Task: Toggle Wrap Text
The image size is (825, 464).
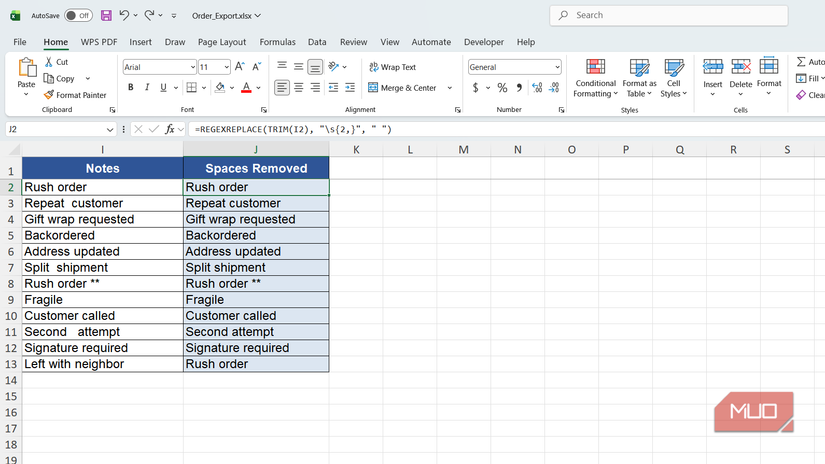Action: pyautogui.click(x=393, y=67)
